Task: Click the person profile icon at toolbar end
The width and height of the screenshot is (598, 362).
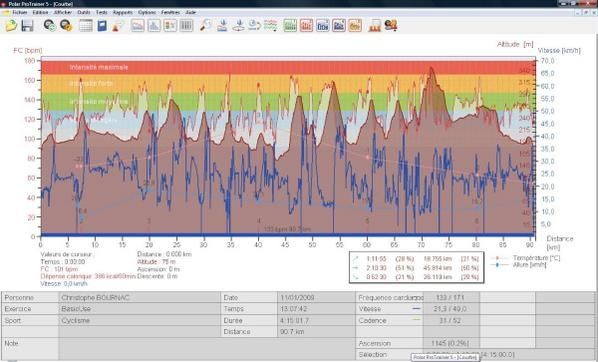Action: point(391,26)
